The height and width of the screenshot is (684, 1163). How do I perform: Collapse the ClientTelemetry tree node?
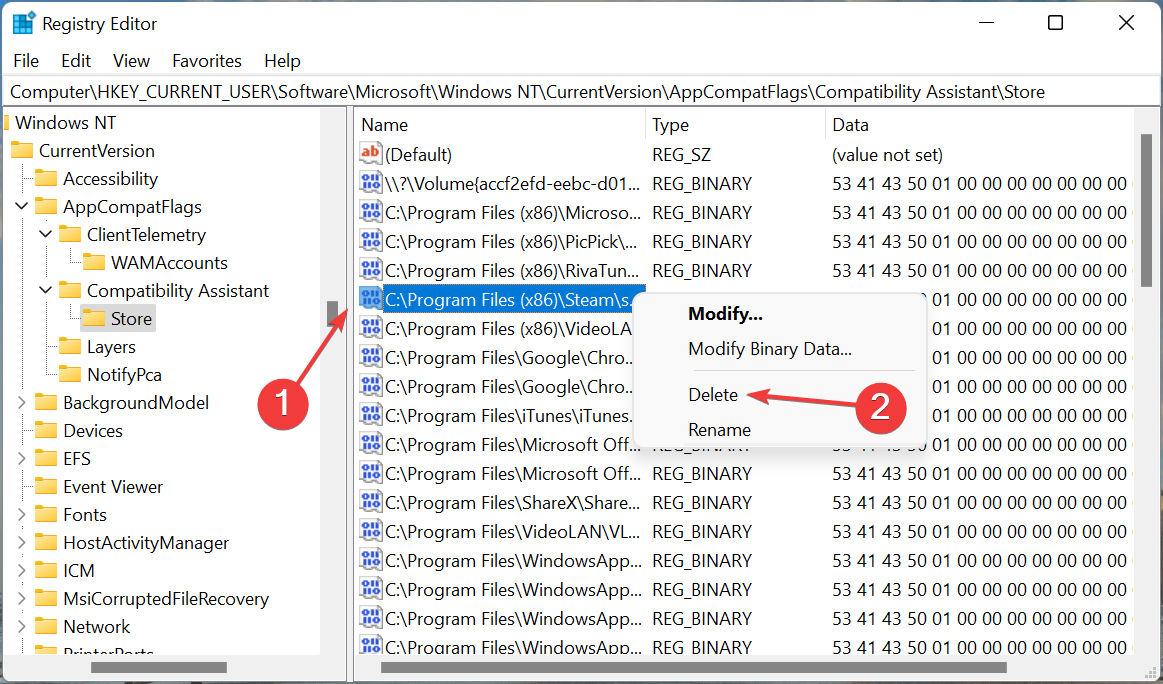45,234
